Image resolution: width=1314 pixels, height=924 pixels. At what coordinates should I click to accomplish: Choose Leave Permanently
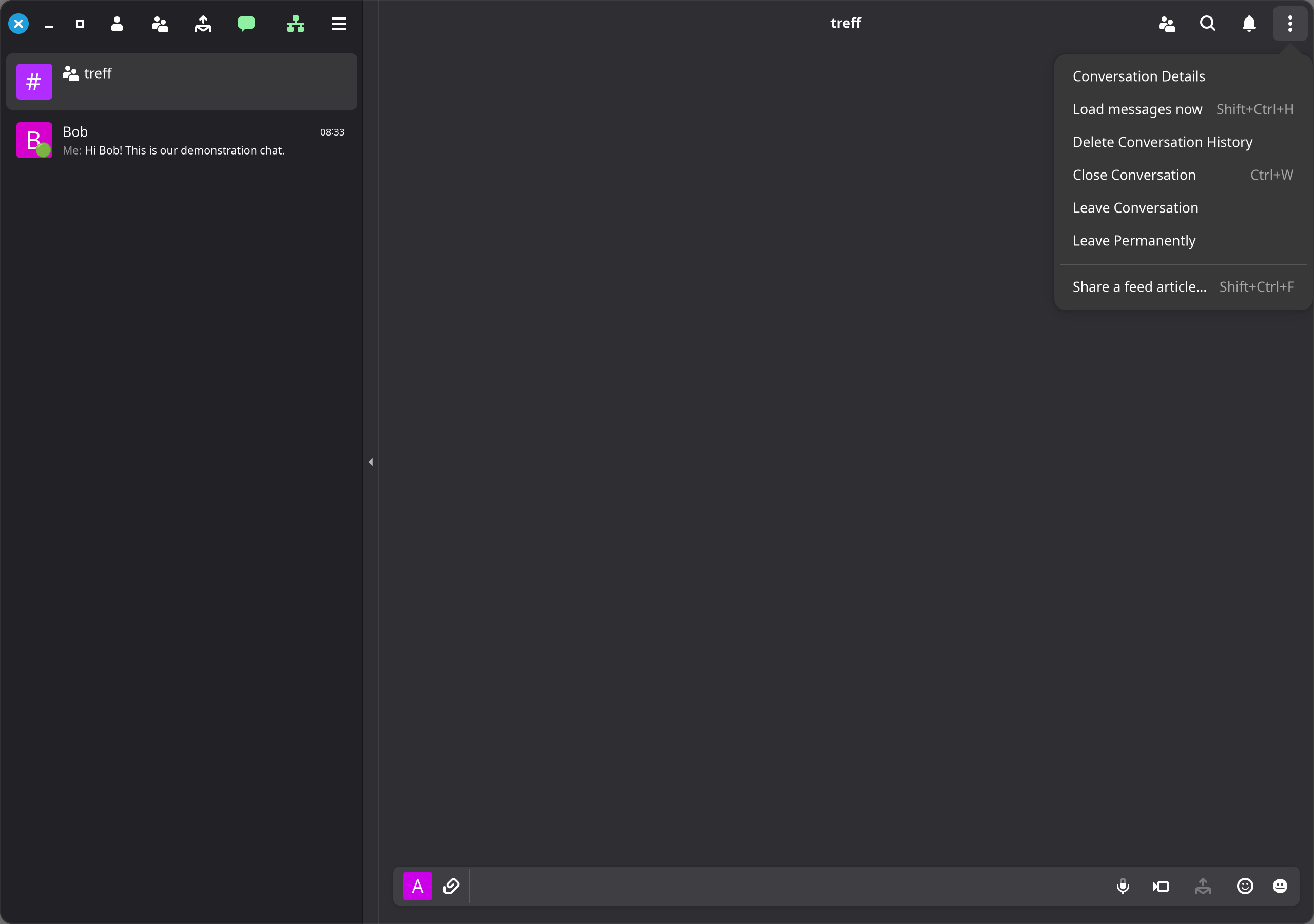(x=1183, y=241)
